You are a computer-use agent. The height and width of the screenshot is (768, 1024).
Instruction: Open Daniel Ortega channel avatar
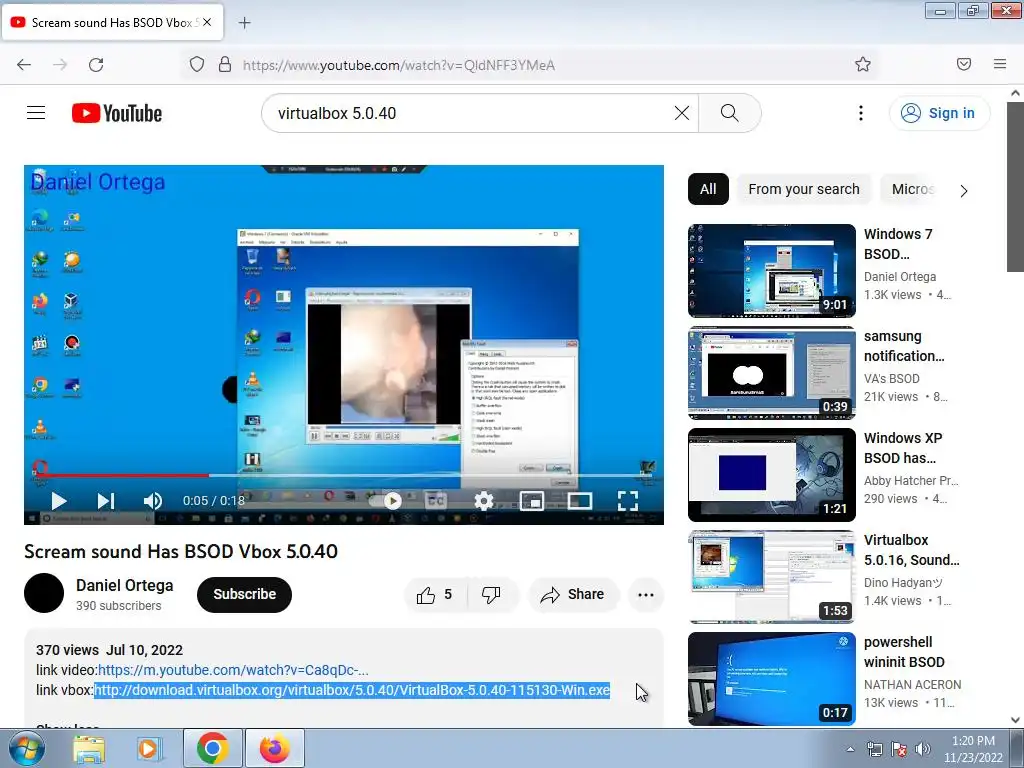coord(44,593)
